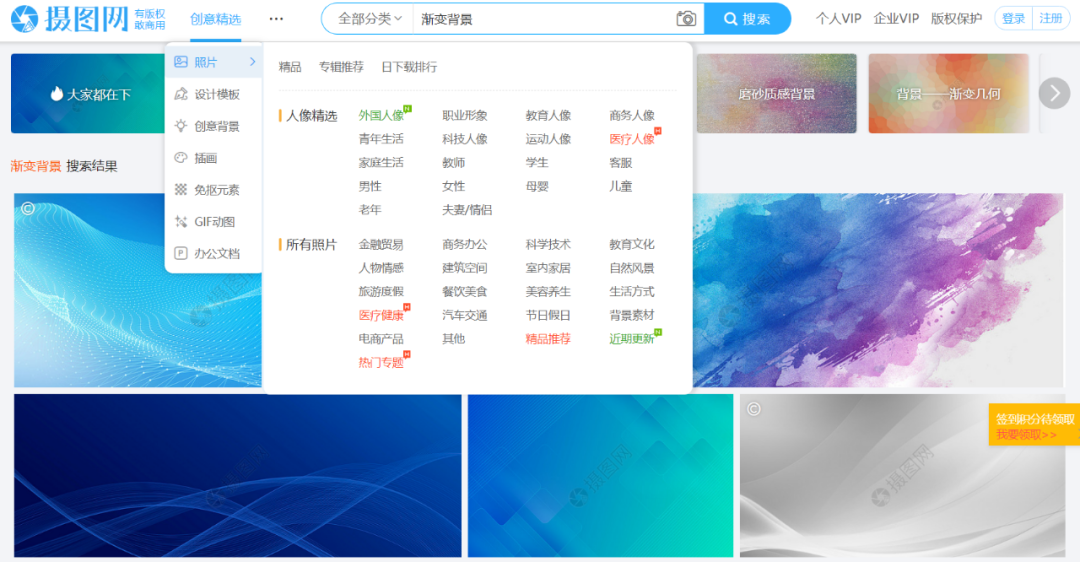
Task: Click the 注册 register button
Action: click(x=1051, y=19)
